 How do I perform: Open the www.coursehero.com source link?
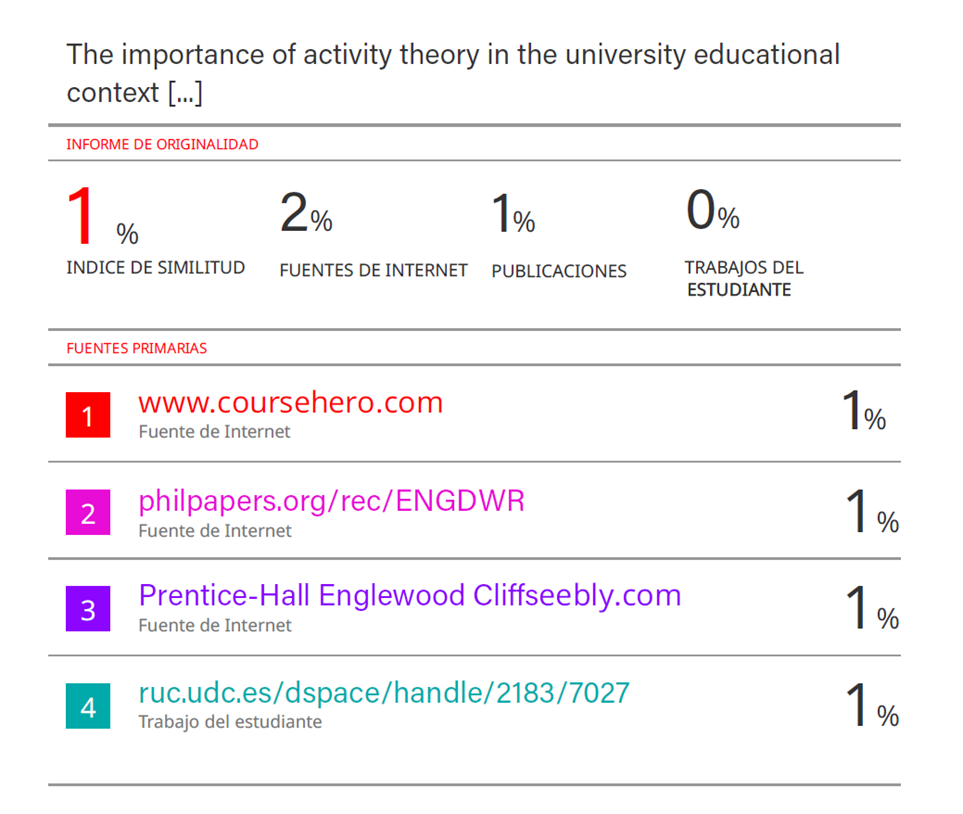coord(290,402)
